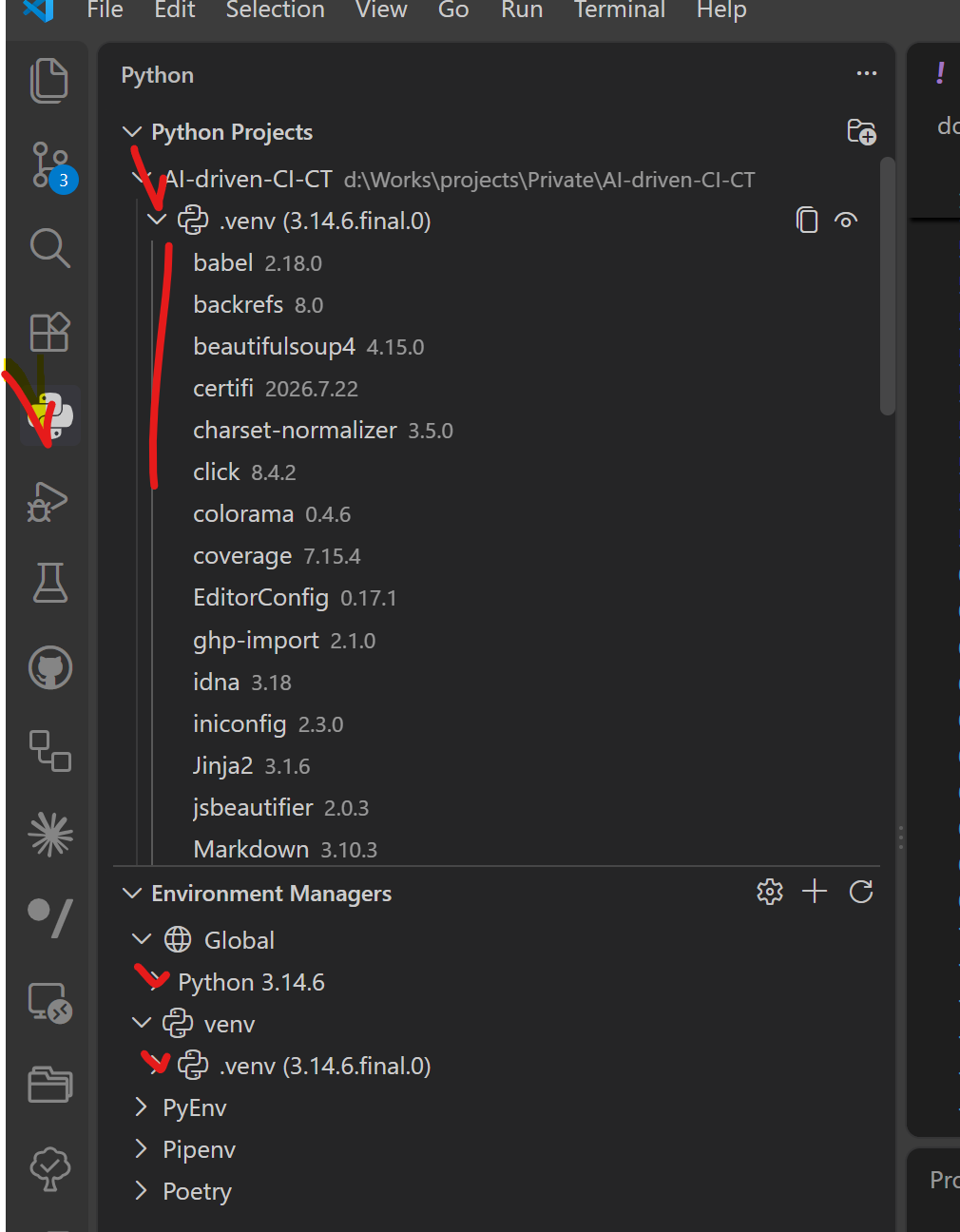The width and height of the screenshot is (960, 1232).
Task: Collapse the venv manager node
Action: pyautogui.click(x=142, y=1023)
